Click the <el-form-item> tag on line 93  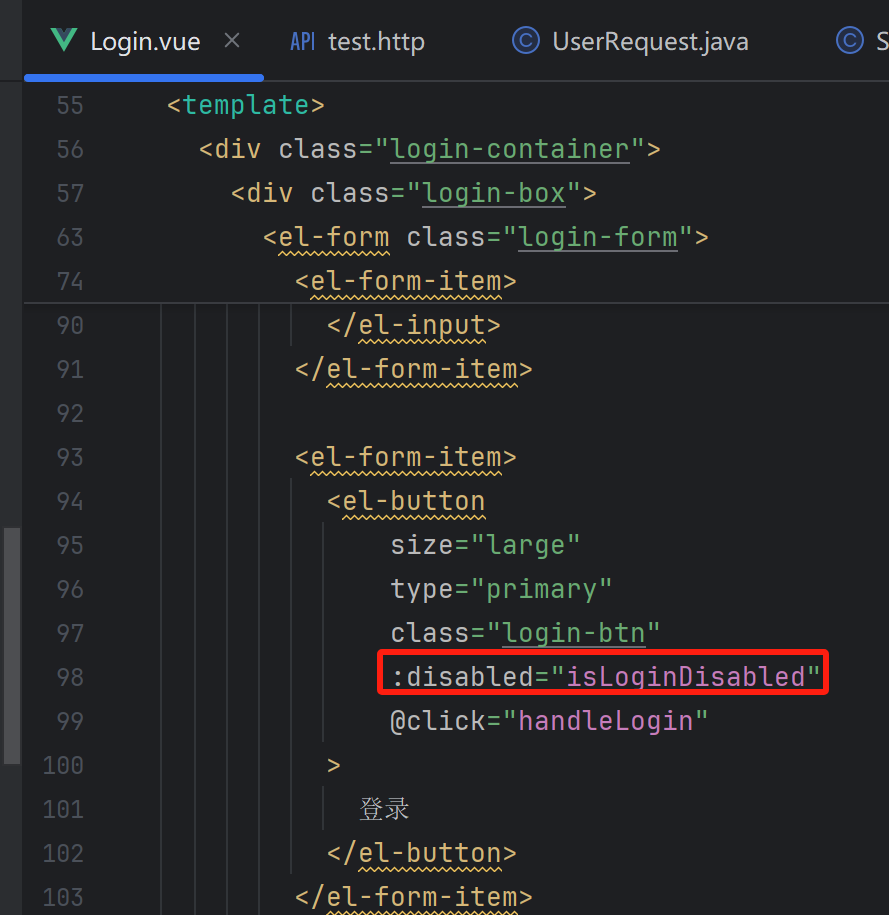point(406,458)
